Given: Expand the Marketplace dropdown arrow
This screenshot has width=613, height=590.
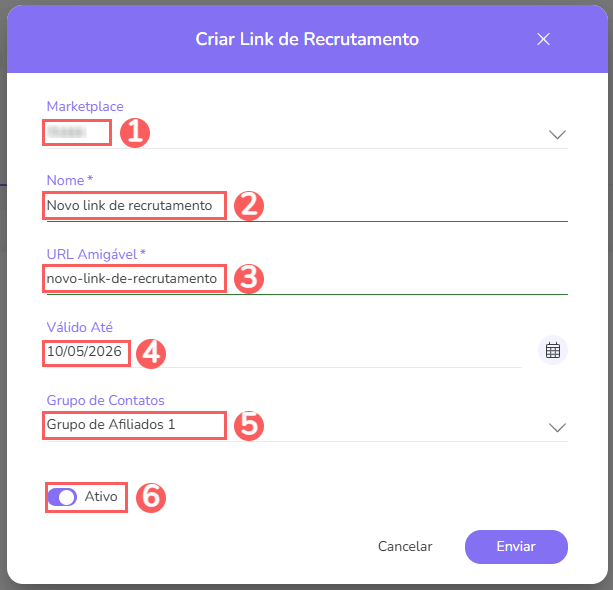Looking at the screenshot, I should pyautogui.click(x=558, y=135).
